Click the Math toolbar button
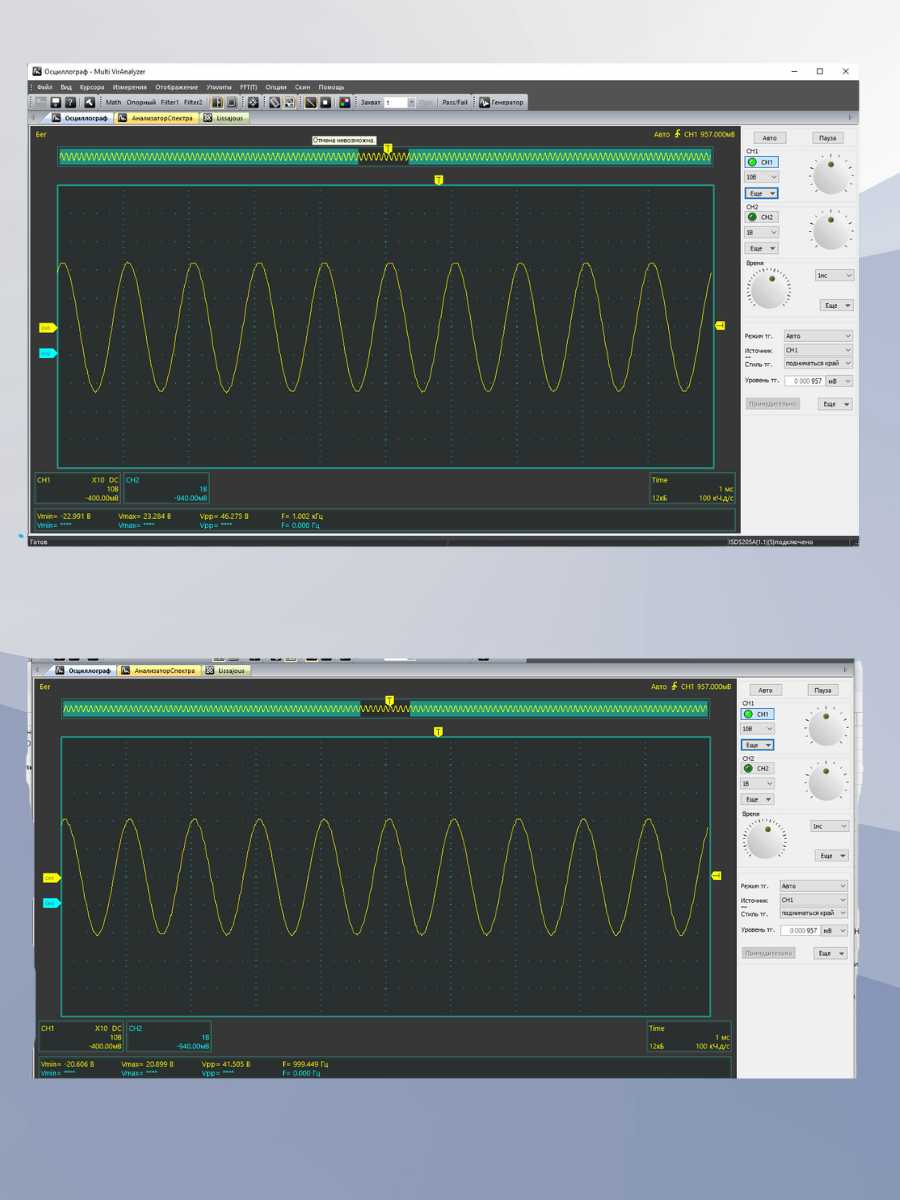 point(113,102)
